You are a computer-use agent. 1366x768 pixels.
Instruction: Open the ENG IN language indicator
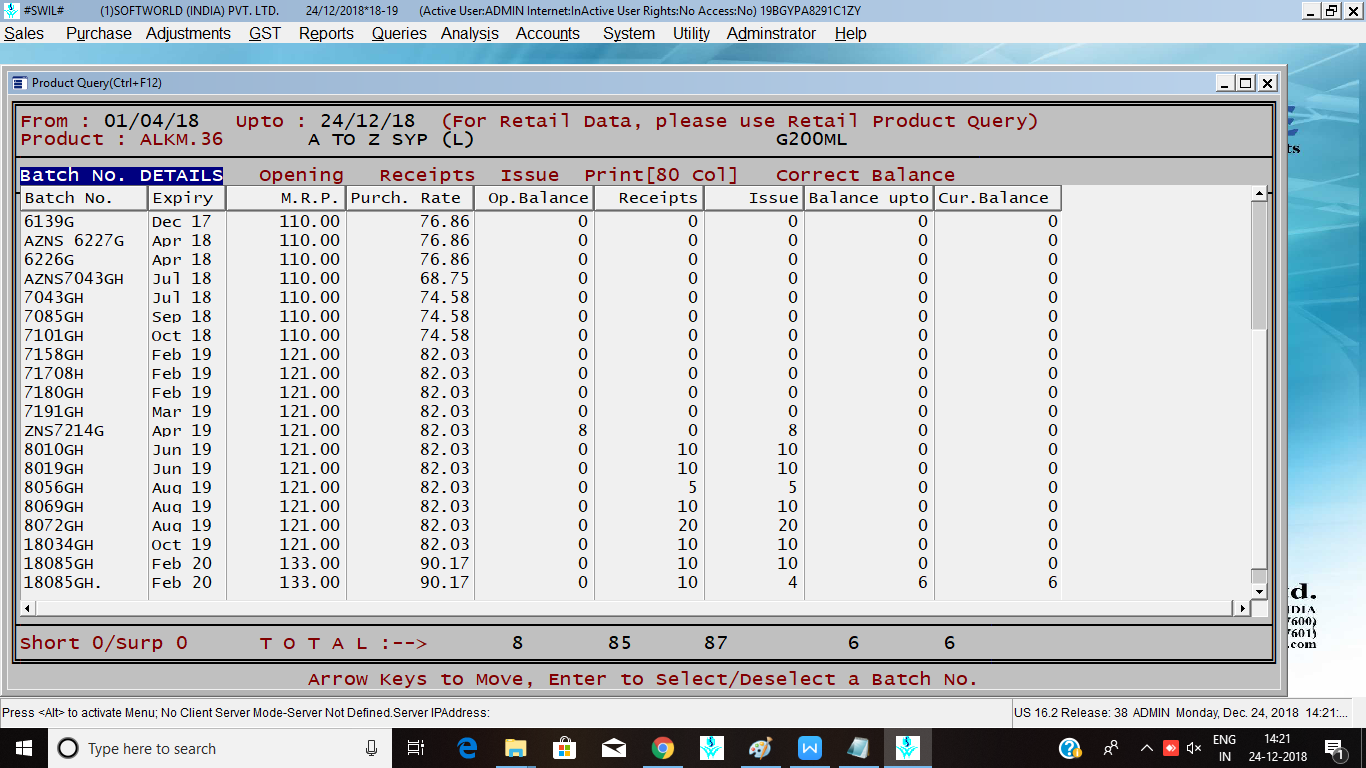point(1224,748)
